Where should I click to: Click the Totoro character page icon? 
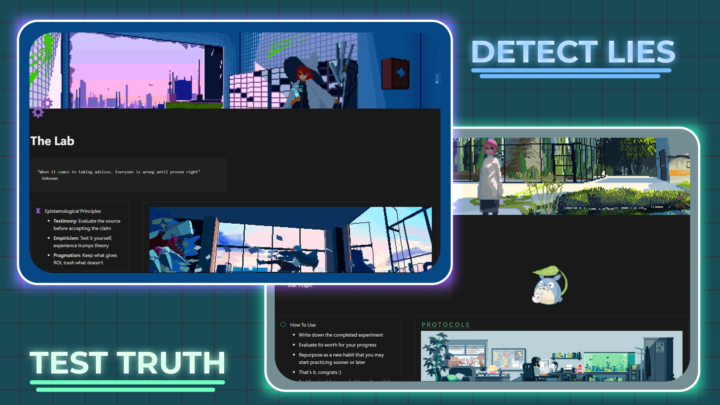pyautogui.click(x=550, y=286)
